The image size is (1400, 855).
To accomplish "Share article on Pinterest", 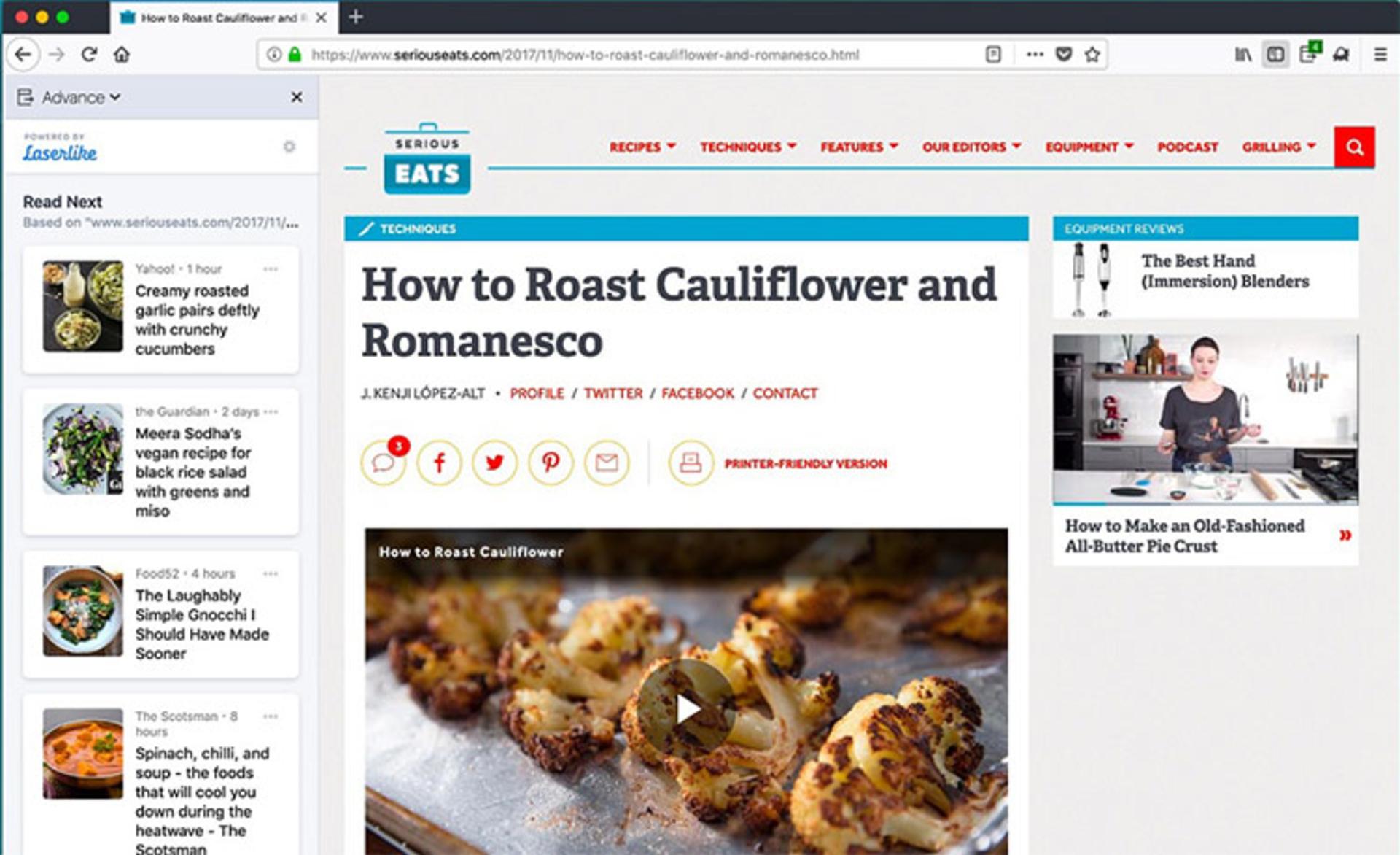I will click(x=551, y=463).
